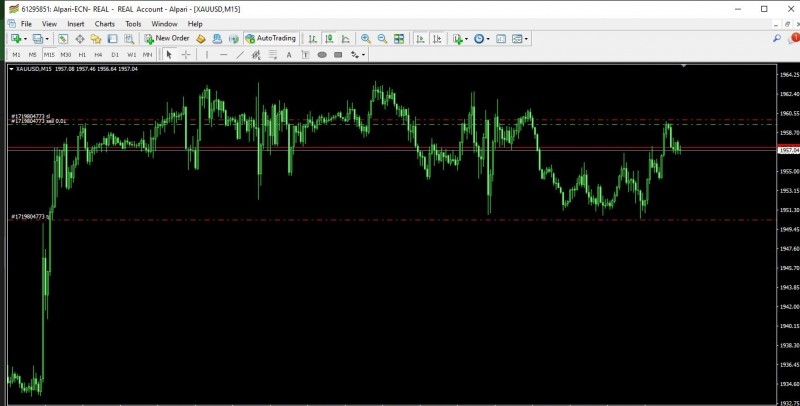Open the View menu
The height and width of the screenshot is (406, 800).
49,24
